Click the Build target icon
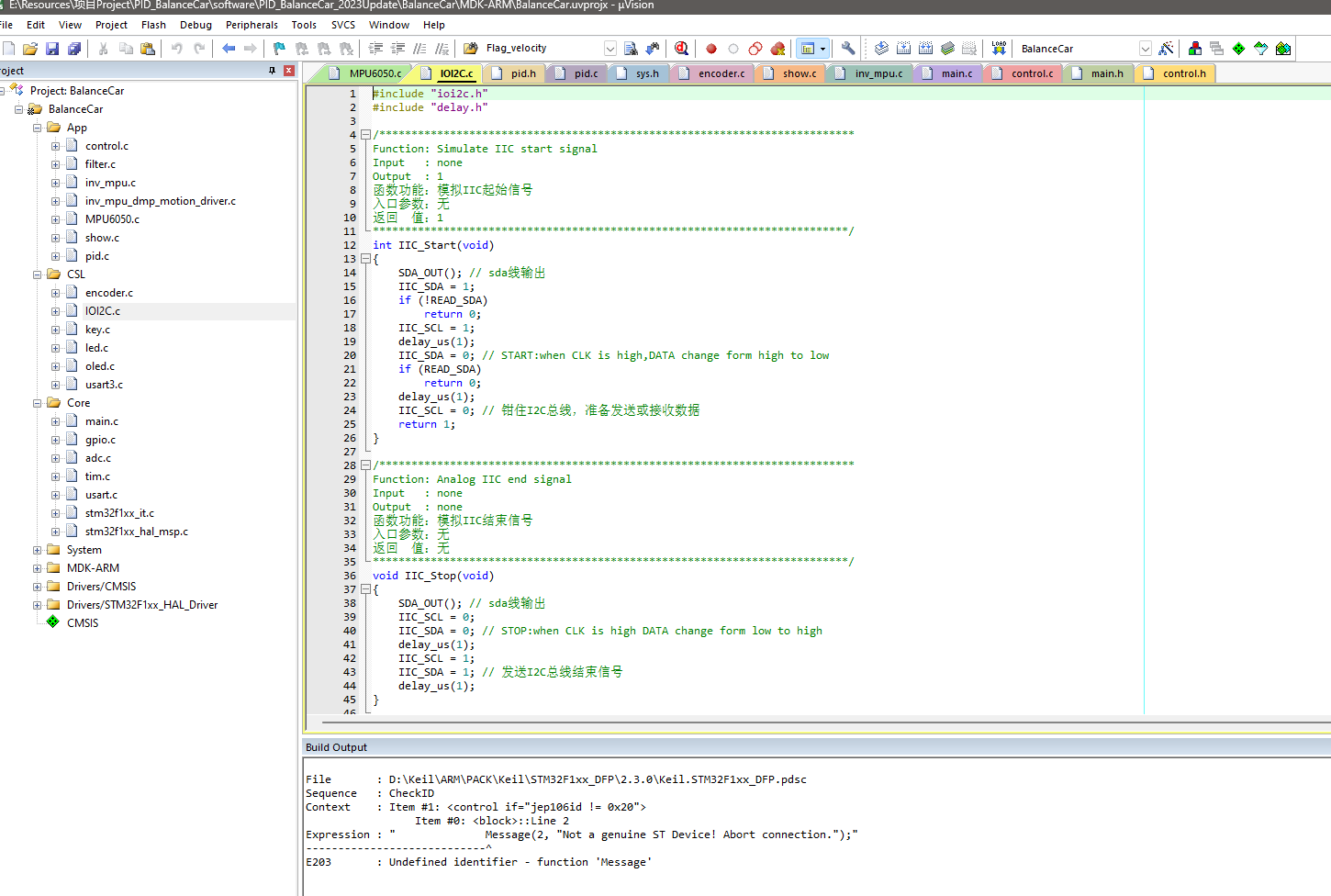The image size is (1331, 896). pos(903,49)
